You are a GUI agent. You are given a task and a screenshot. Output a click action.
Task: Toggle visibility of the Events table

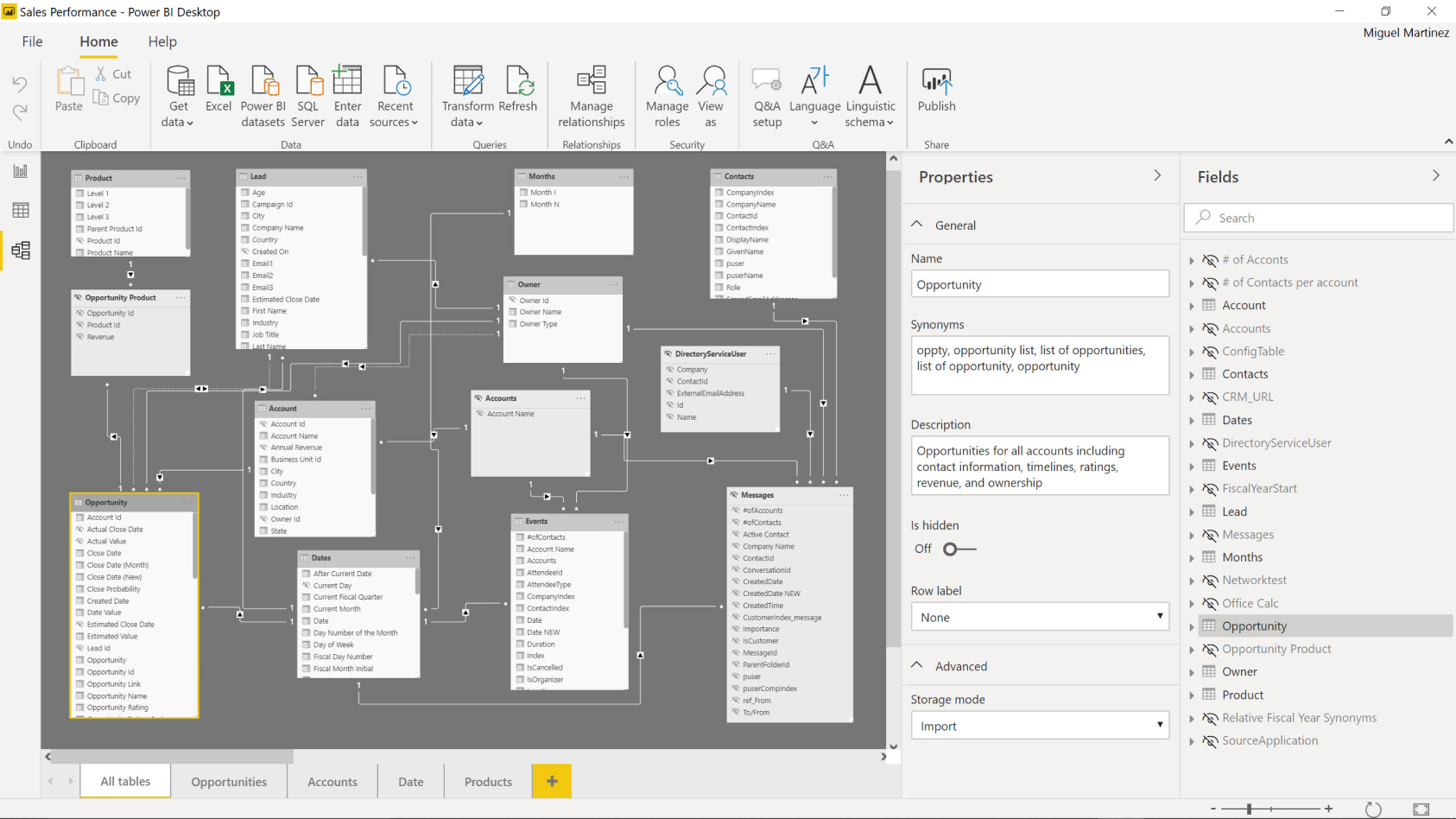click(1208, 465)
